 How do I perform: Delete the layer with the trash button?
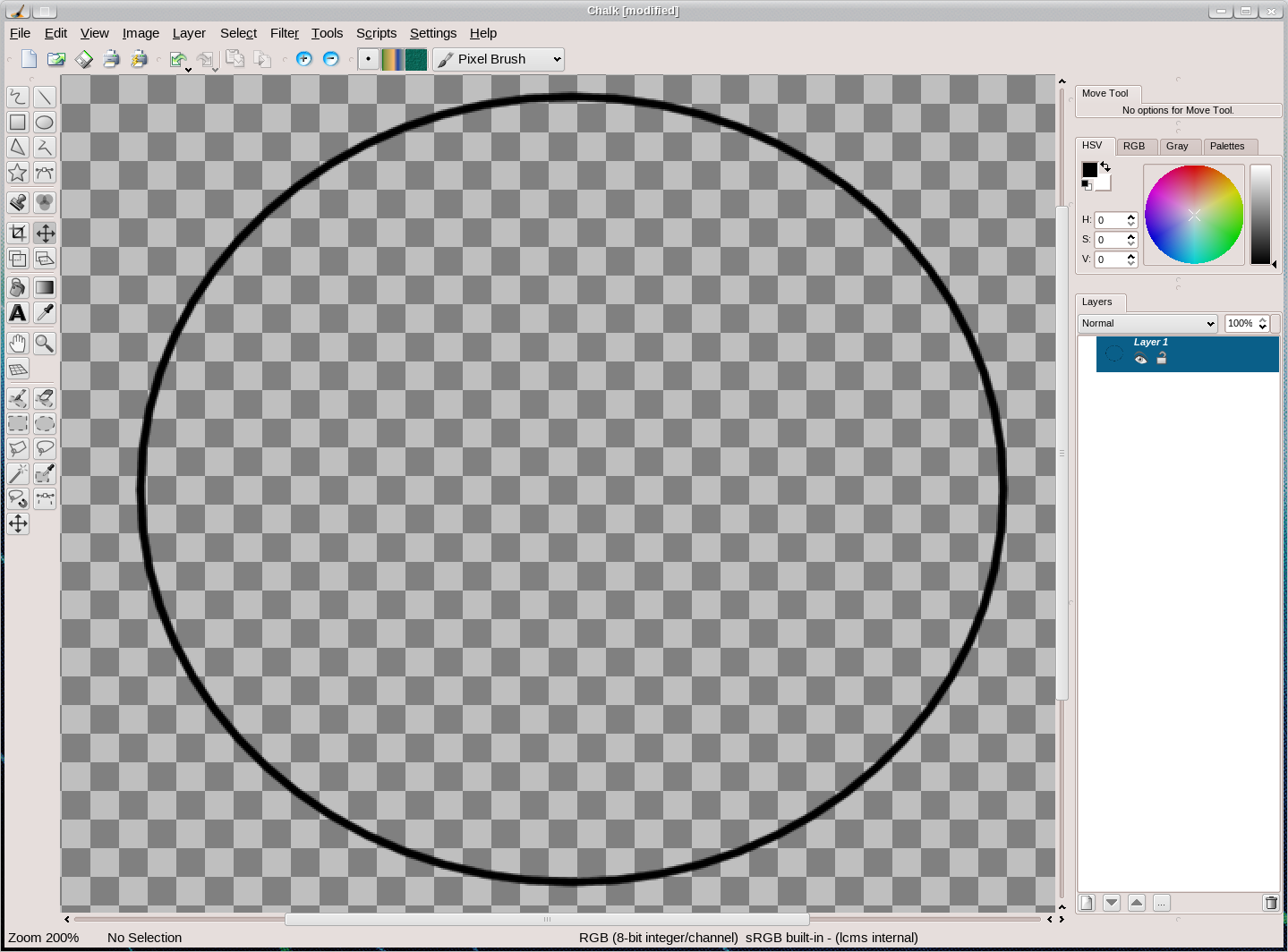click(x=1271, y=903)
